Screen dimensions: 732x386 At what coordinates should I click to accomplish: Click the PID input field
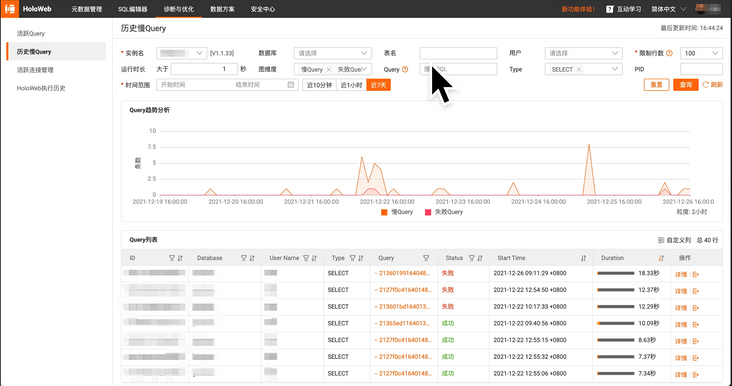701,69
